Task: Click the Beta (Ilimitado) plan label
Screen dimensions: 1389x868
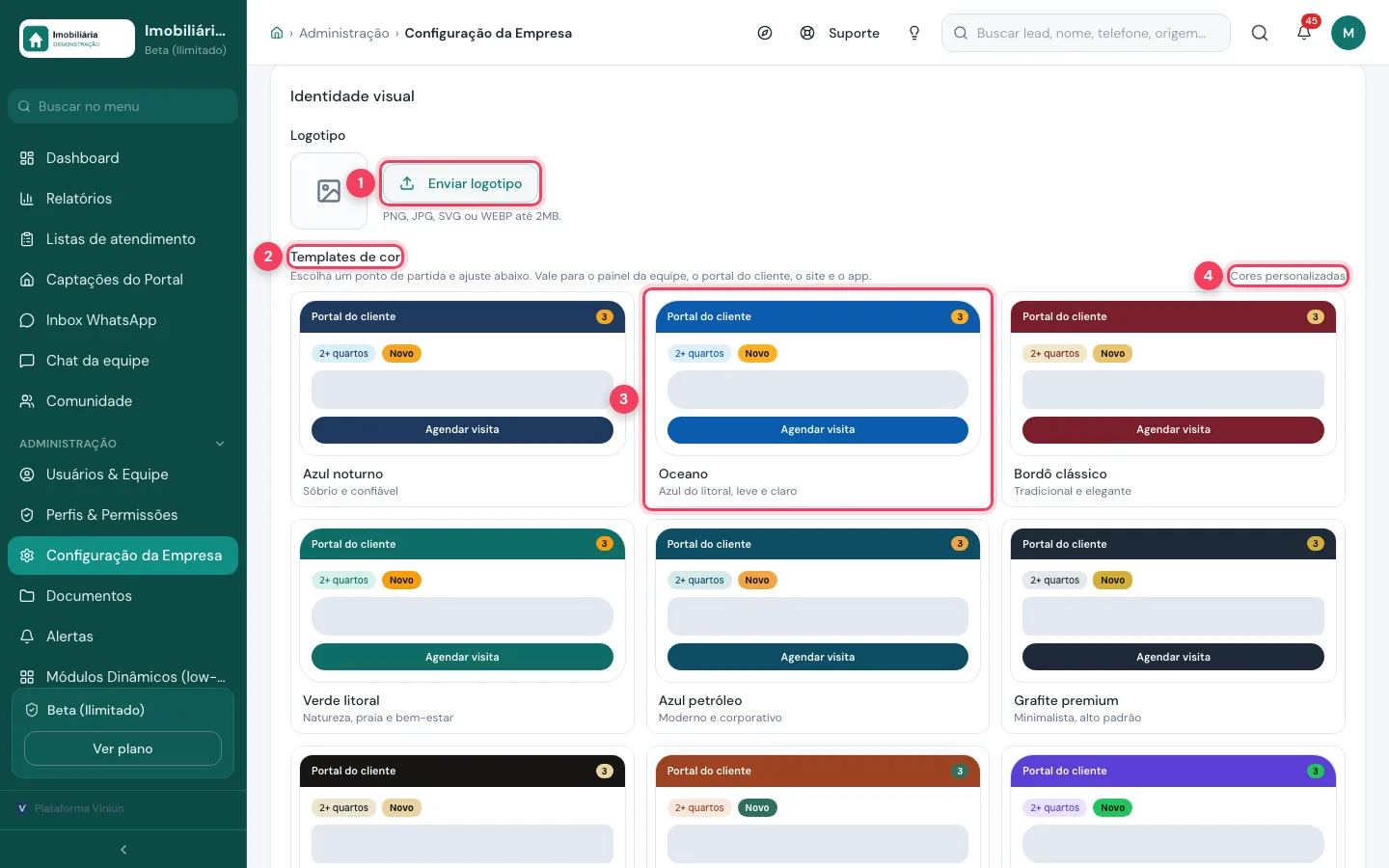Action: (x=95, y=710)
